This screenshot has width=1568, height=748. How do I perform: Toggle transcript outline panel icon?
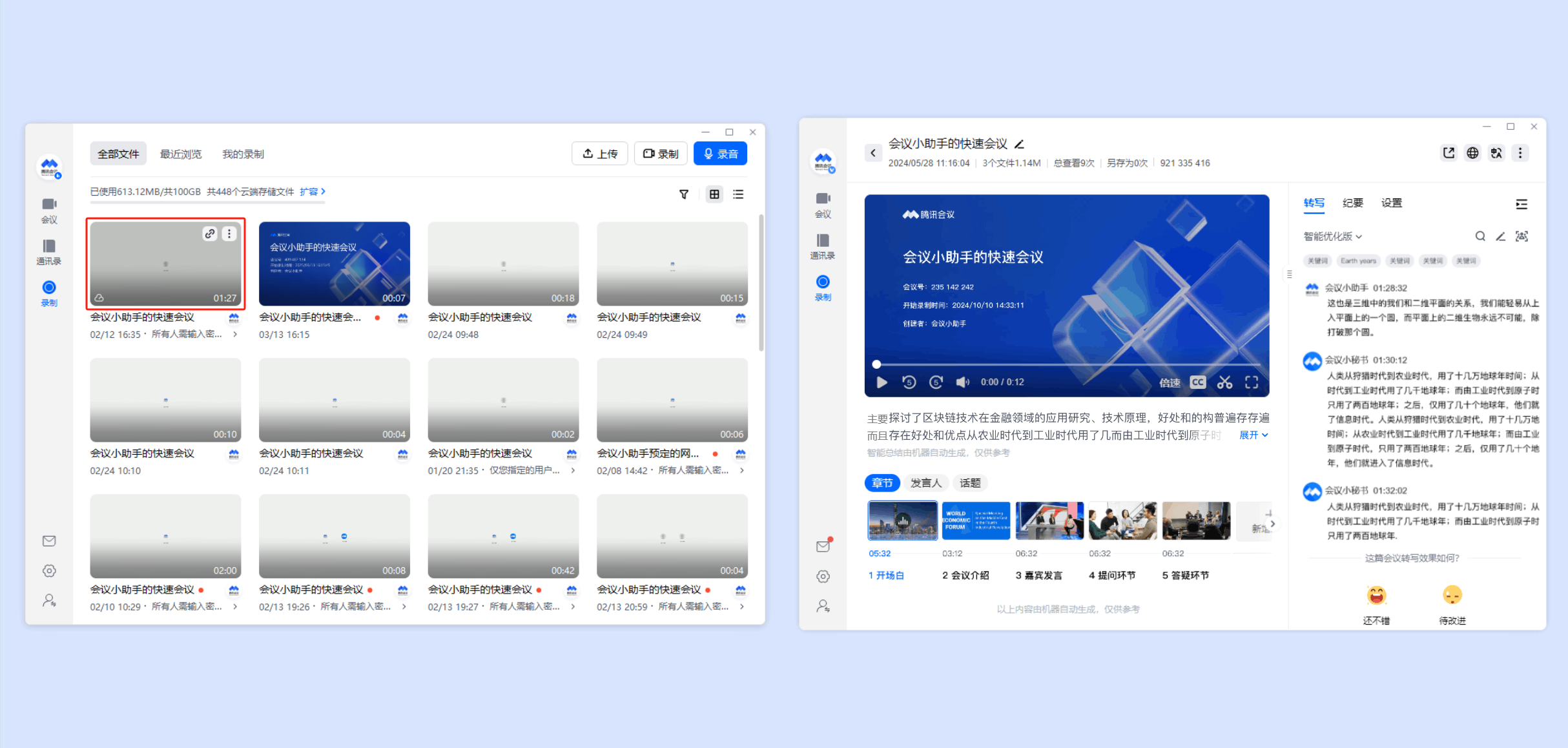click(x=1522, y=204)
